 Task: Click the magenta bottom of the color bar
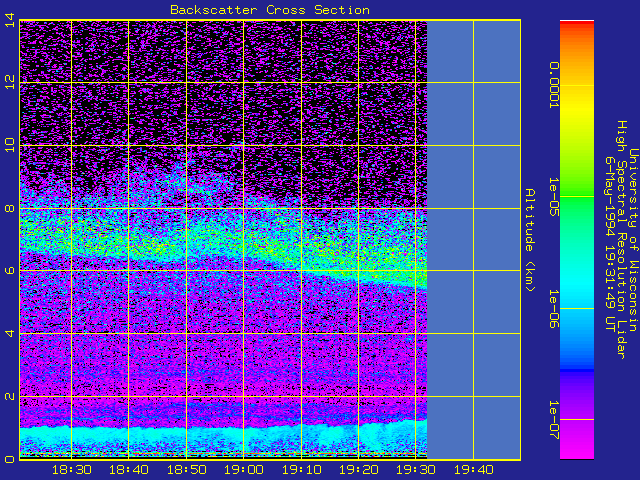[x=577, y=443]
